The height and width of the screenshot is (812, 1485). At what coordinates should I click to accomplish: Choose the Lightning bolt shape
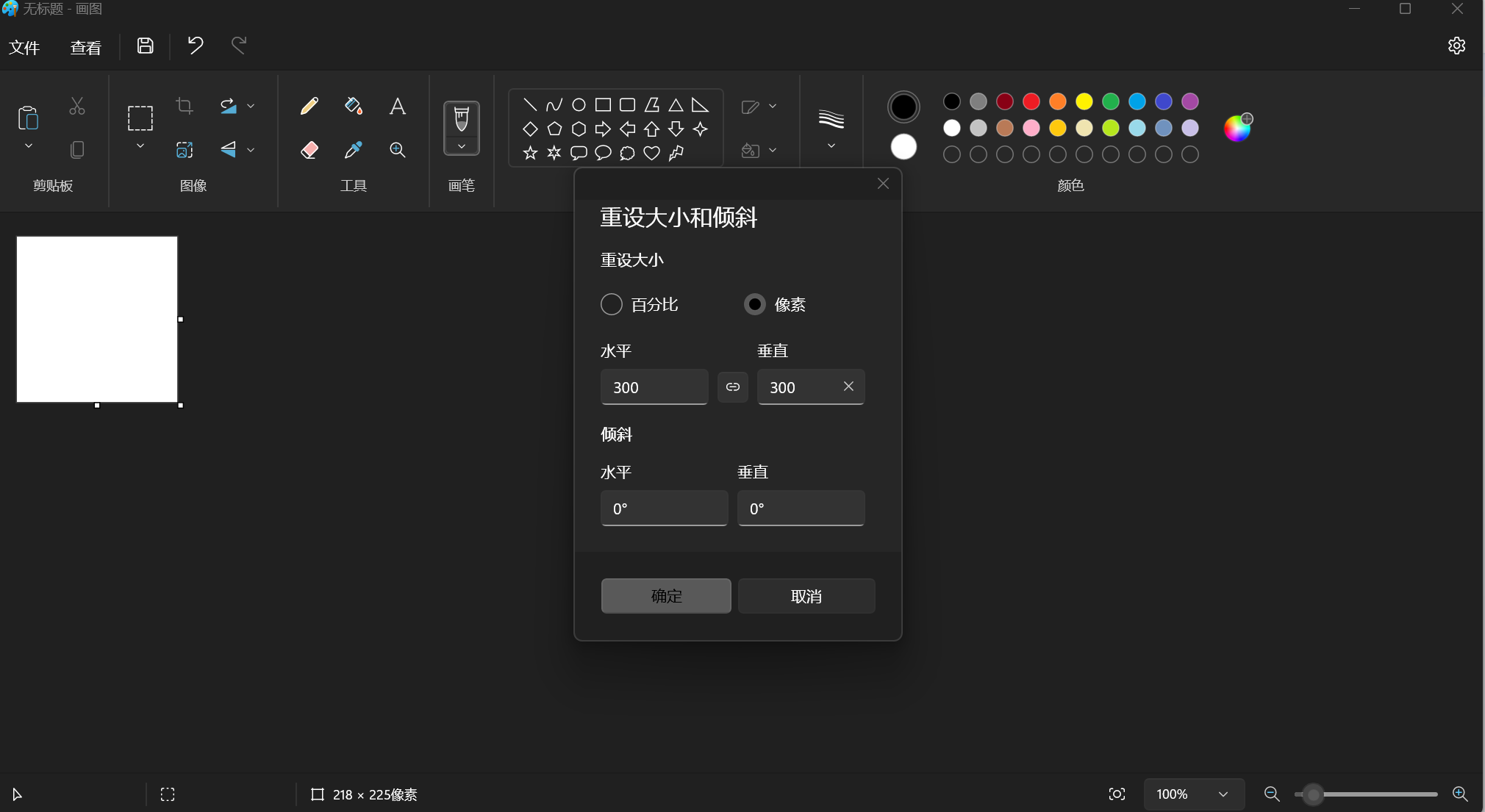(x=676, y=153)
